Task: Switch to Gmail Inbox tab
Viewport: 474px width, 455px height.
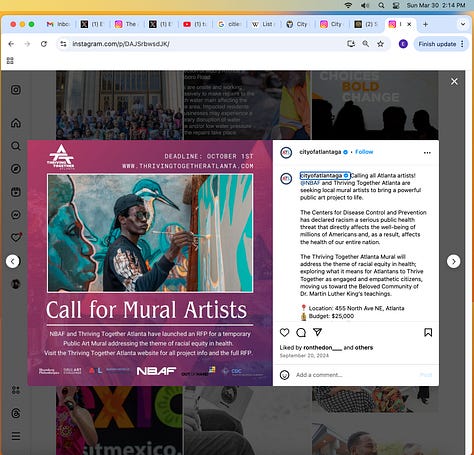Action: (x=59, y=24)
